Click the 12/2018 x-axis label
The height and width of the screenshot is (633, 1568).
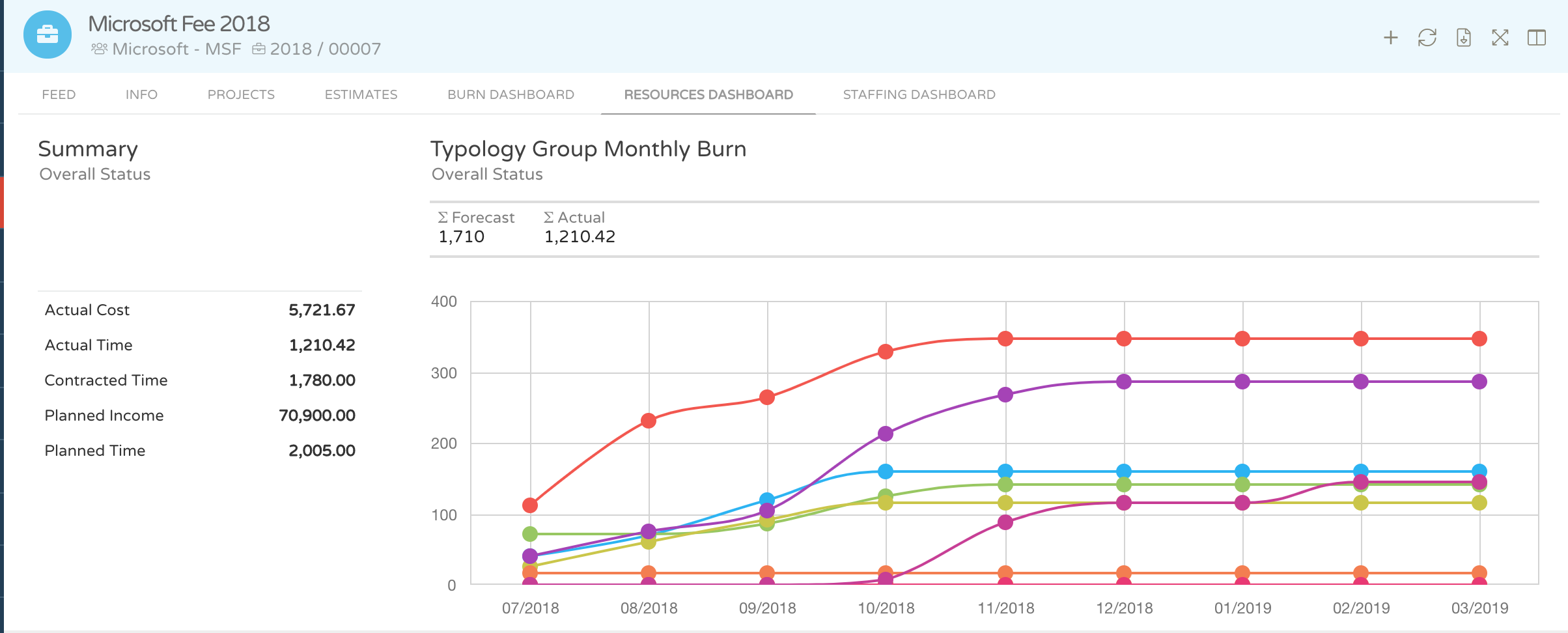[1124, 608]
